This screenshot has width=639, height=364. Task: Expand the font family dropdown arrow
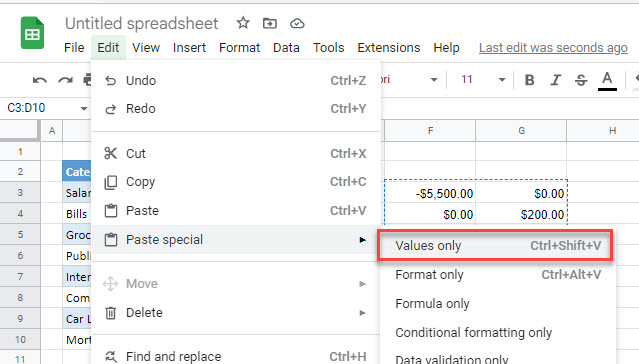pyautogui.click(x=434, y=80)
